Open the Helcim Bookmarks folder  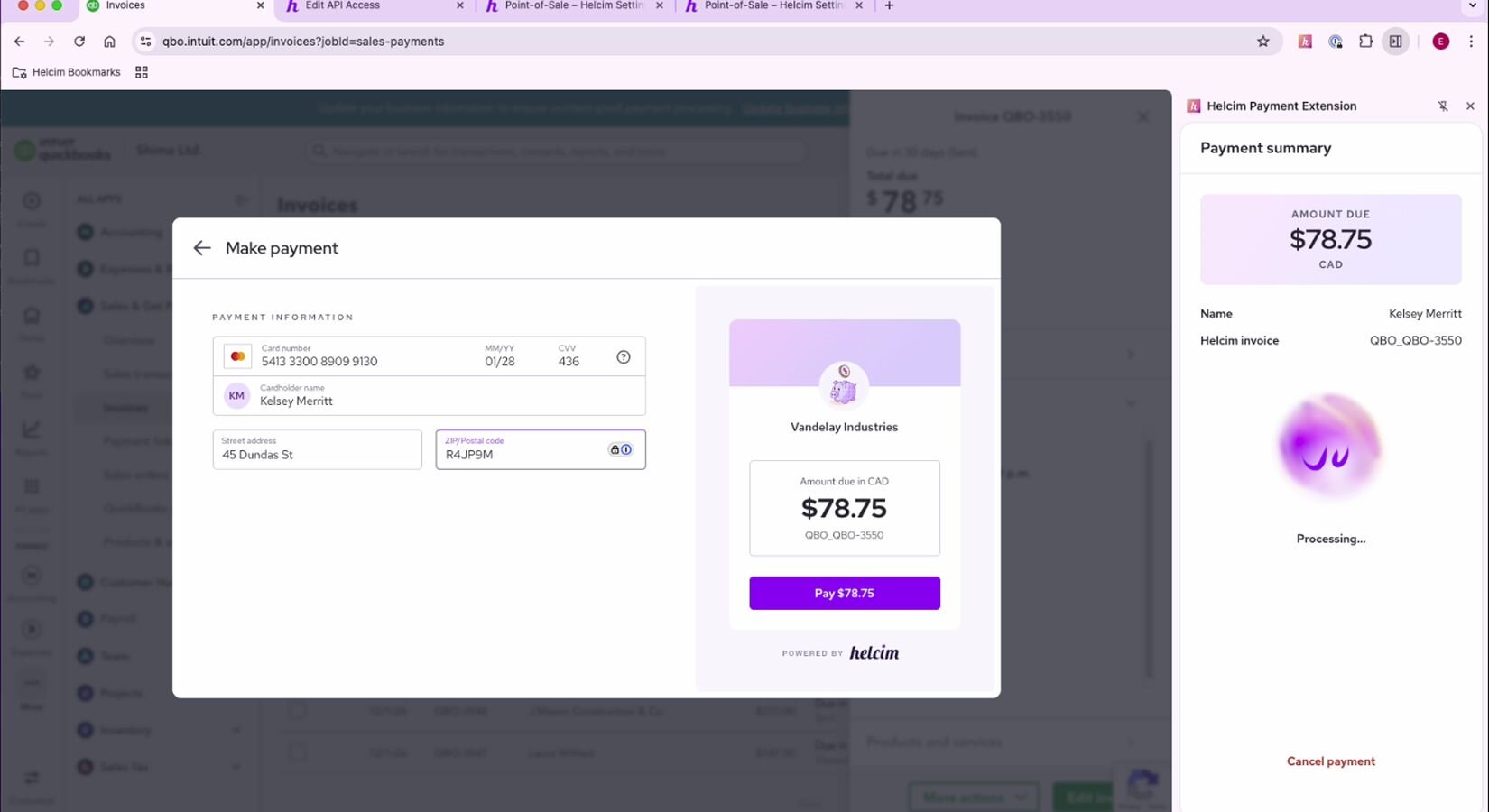(x=67, y=72)
